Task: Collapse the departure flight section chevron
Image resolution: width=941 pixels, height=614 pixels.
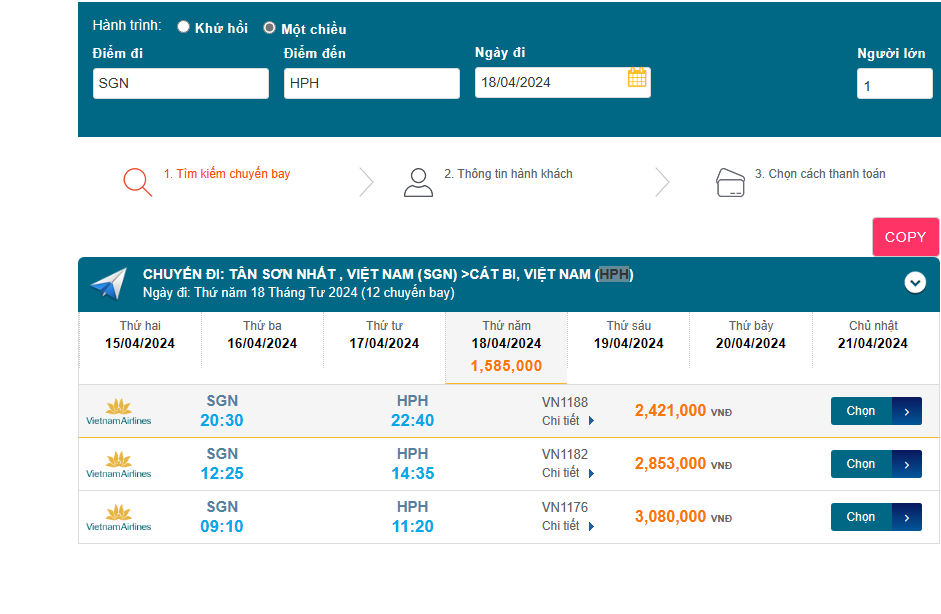Action: (915, 283)
